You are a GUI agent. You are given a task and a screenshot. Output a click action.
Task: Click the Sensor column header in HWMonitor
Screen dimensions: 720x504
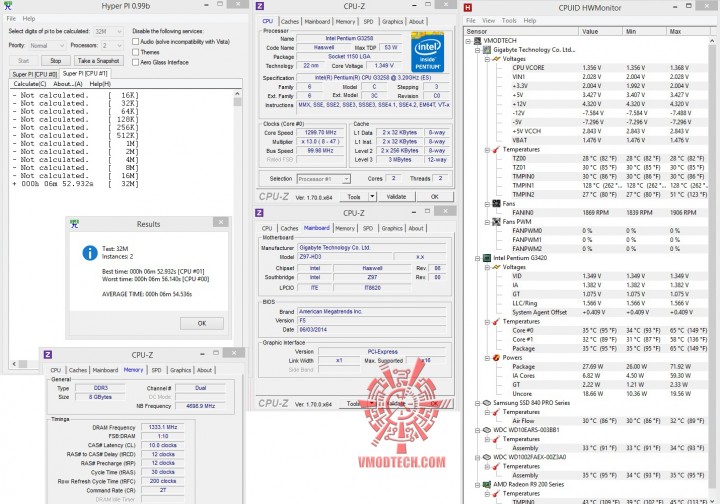pyautogui.click(x=521, y=31)
